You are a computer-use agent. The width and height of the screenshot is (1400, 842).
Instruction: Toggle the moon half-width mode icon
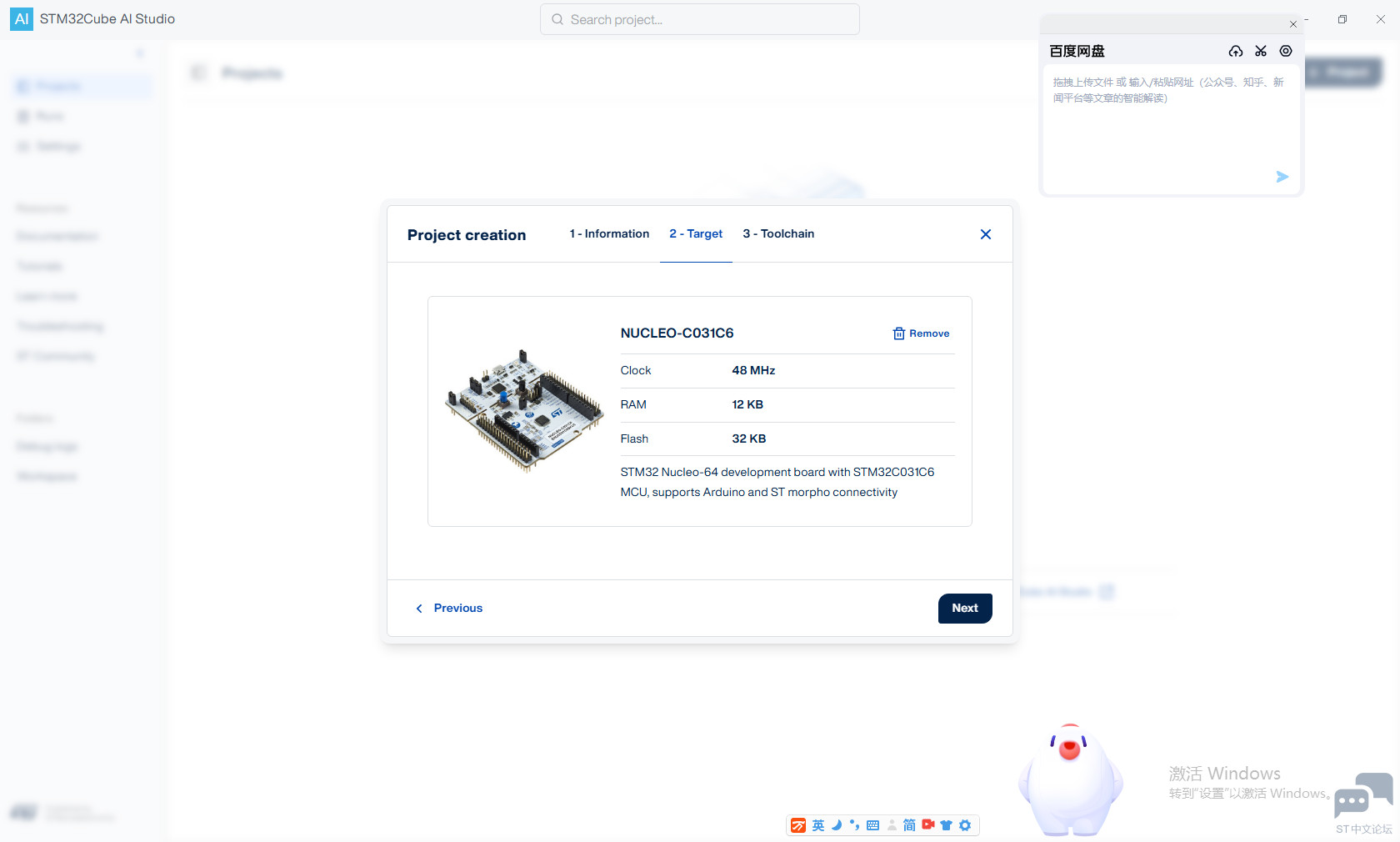click(x=837, y=825)
